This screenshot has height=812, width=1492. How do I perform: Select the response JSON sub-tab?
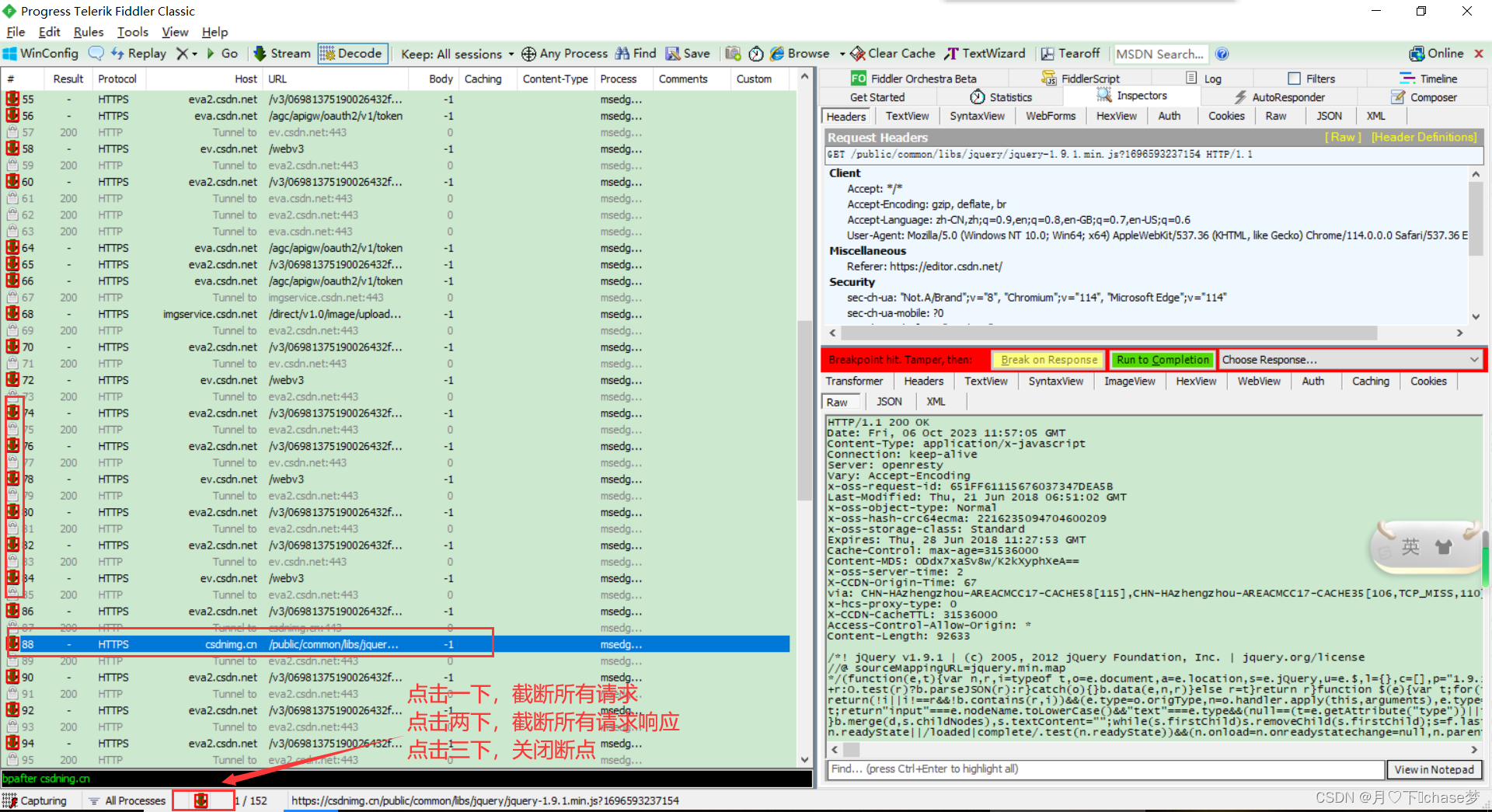[x=889, y=402]
